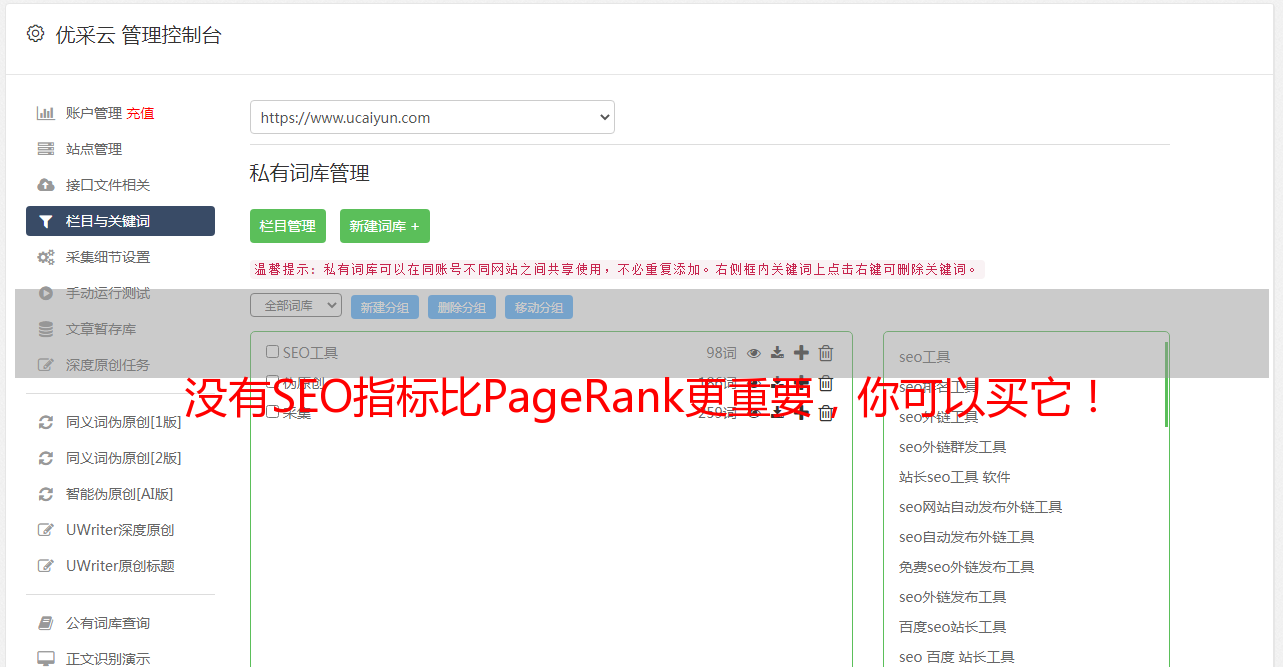Select keyword seo外链群发工具
The image size is (1283, 667).
pyautogui.click(x=953, y=447)
